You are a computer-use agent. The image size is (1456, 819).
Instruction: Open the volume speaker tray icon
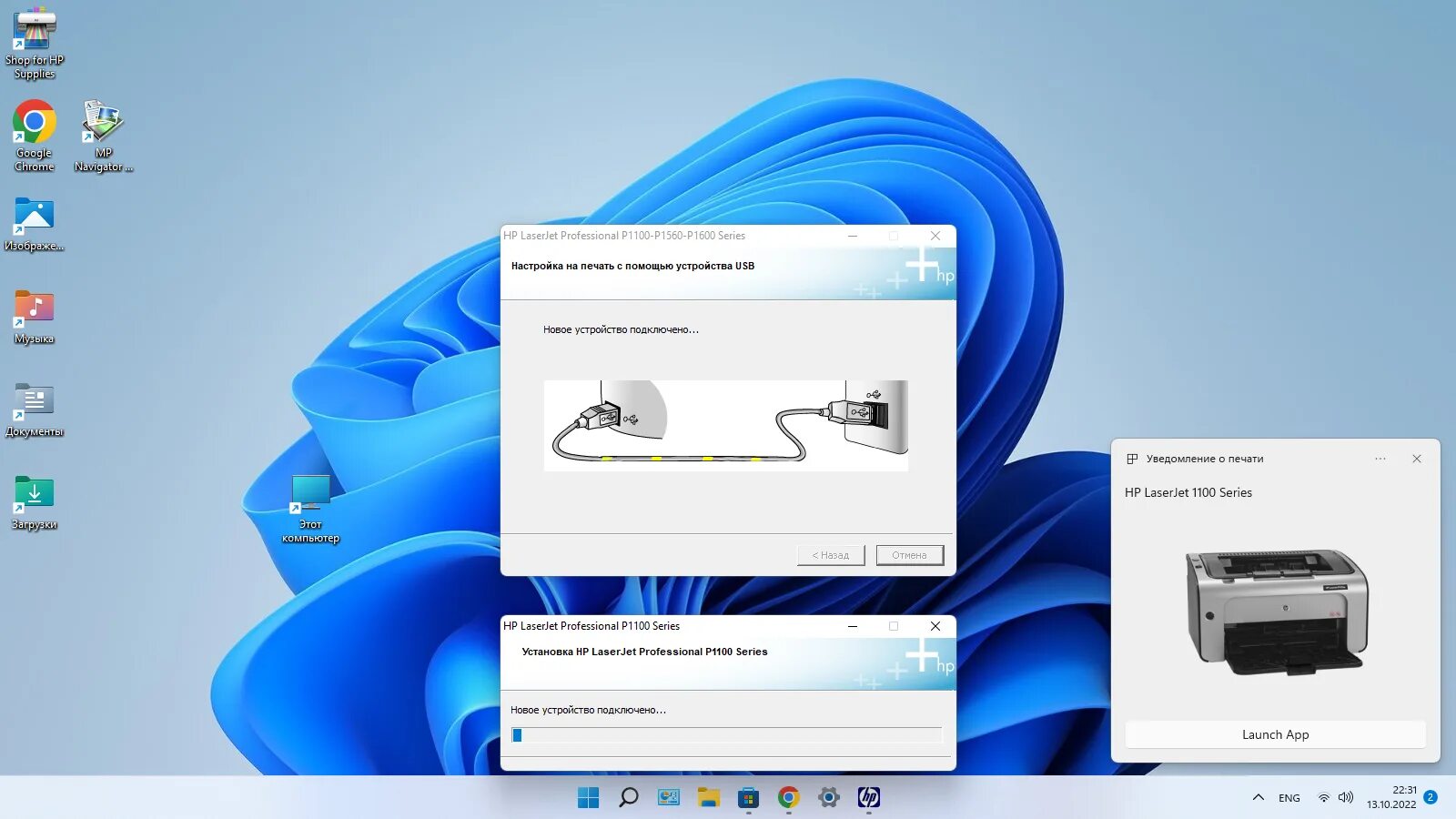1346,798
